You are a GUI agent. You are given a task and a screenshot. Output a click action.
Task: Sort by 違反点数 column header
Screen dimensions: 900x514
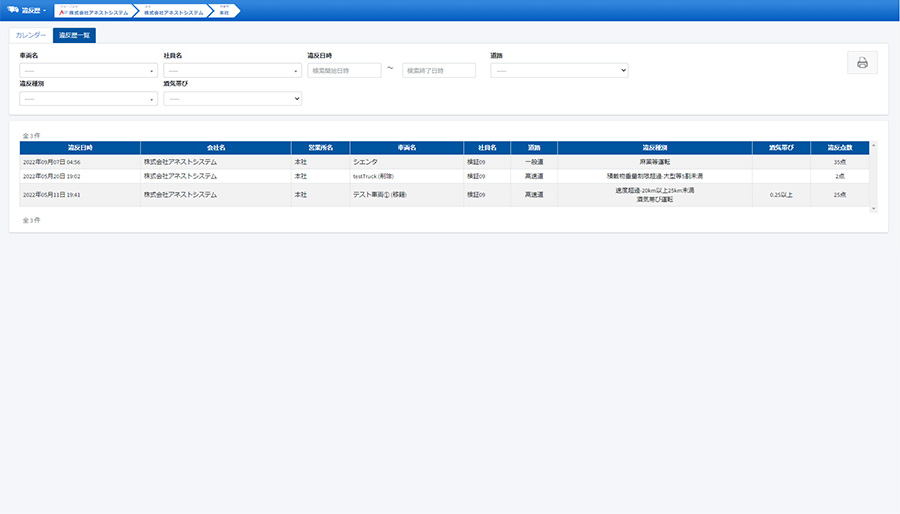[839, 147]
